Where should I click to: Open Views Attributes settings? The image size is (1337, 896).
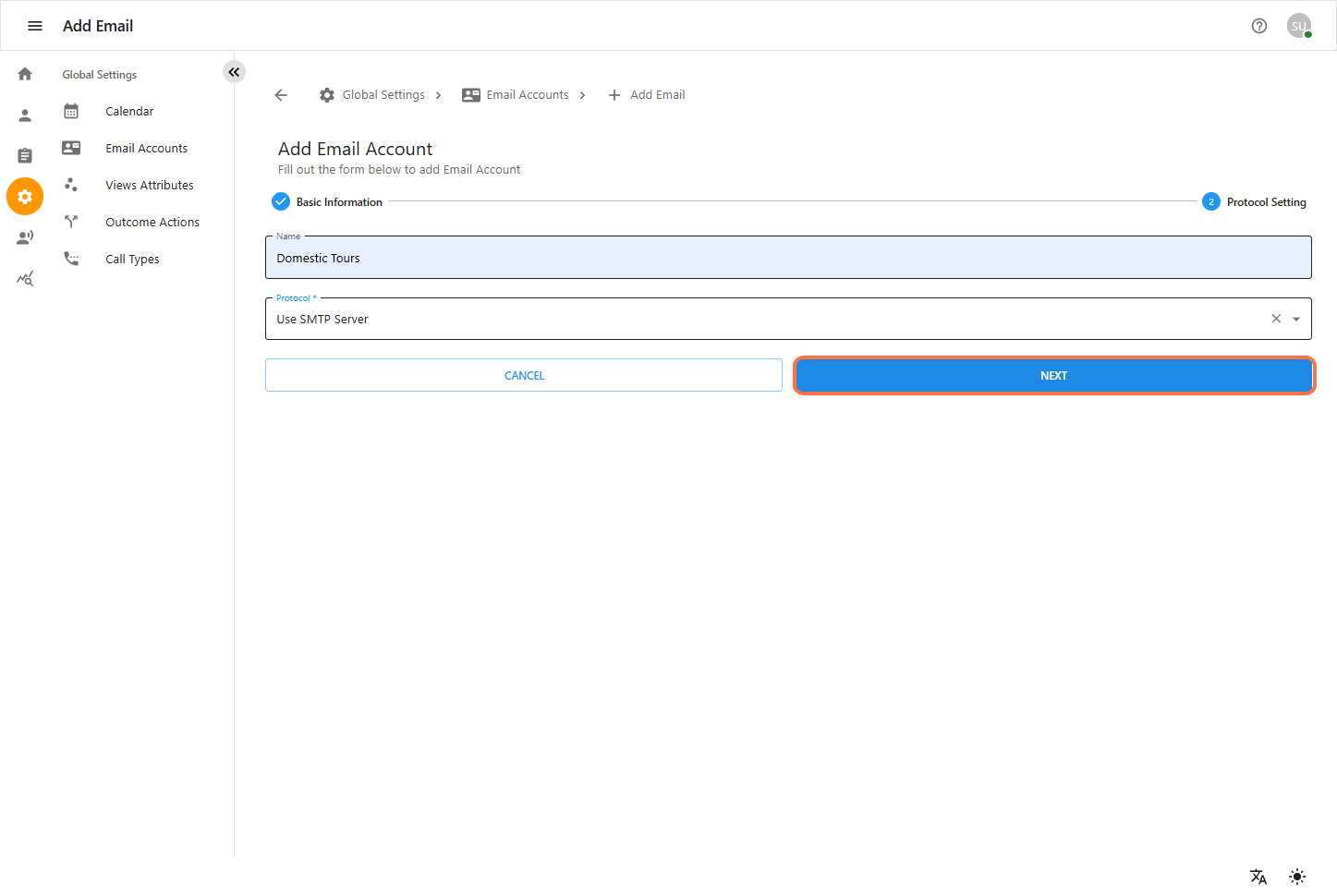click(x=149, y=185)
